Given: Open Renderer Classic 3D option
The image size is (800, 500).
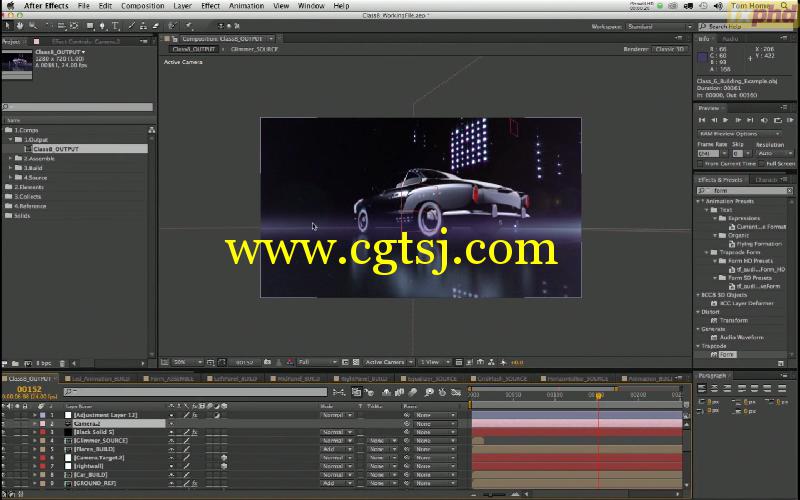Looking at the screenshot, I should (x=670, y=49).
